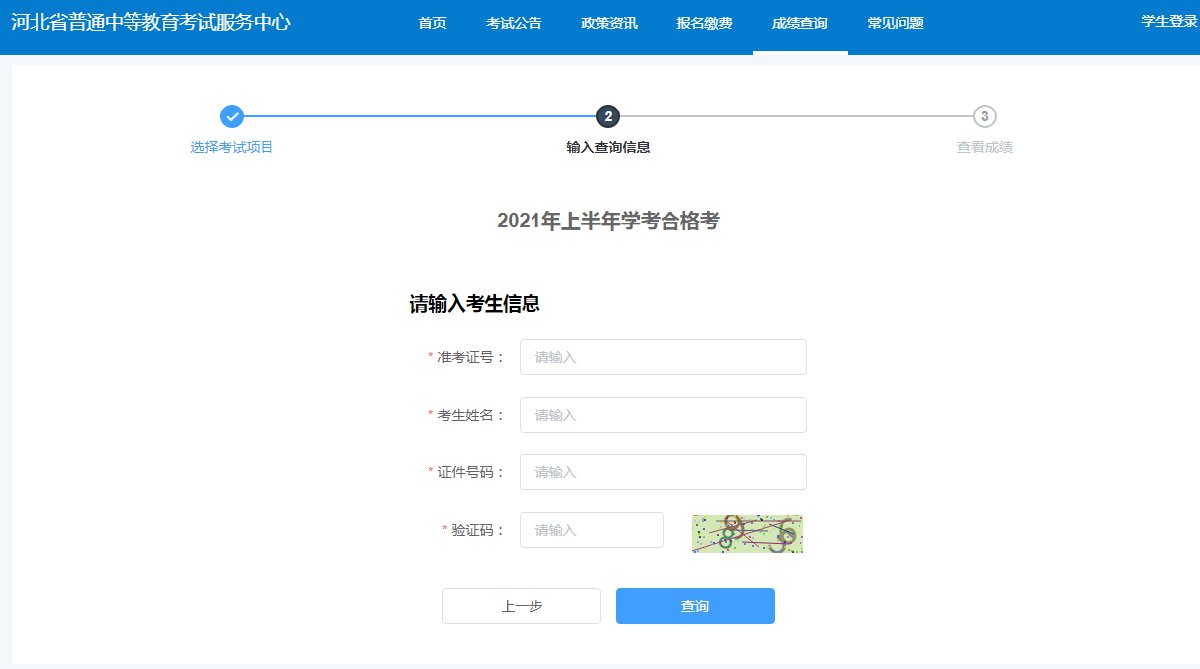Select the 证件号码 input field
This screenshot has height=669, width=1200.
663,472
